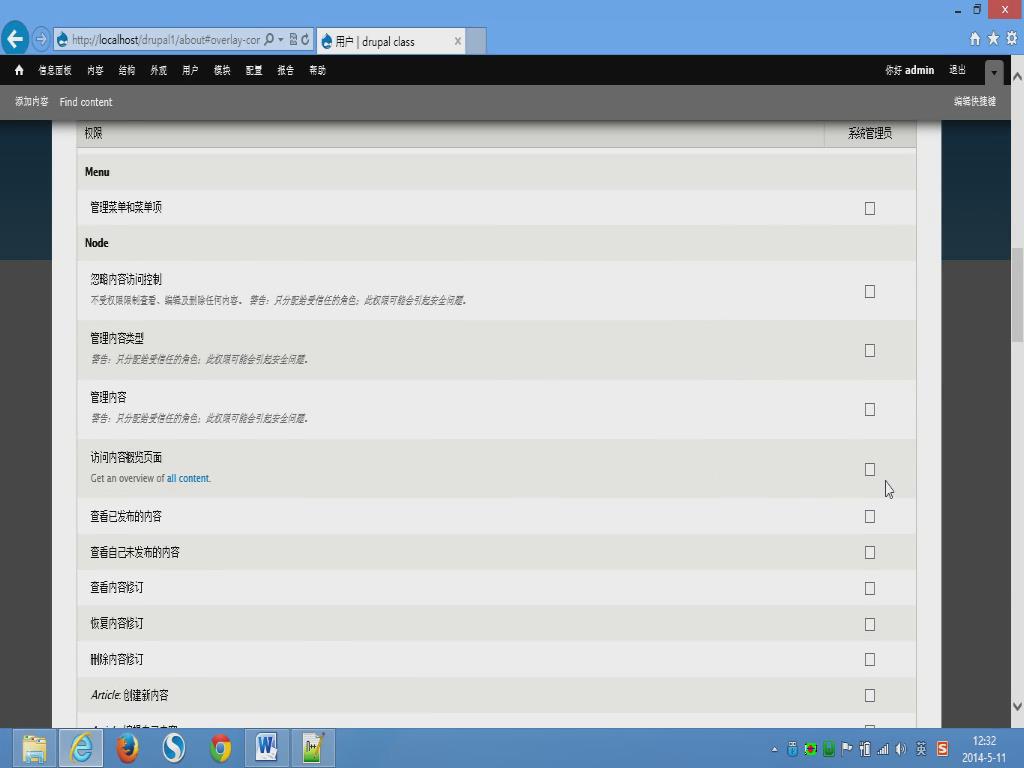Click the compatibility view icon
1024x768 pixels.
pyautogui.click(x=293, y=40)
